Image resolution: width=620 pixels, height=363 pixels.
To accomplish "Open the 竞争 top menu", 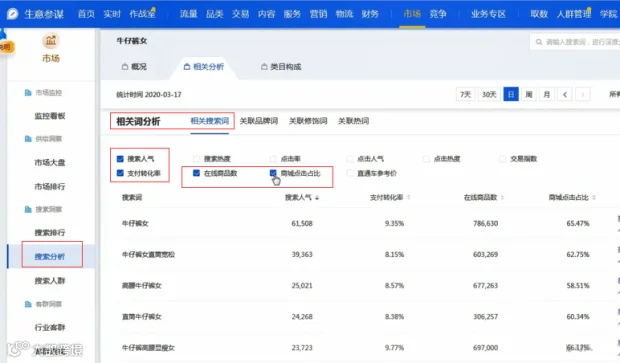I will (x=438, y=14).
